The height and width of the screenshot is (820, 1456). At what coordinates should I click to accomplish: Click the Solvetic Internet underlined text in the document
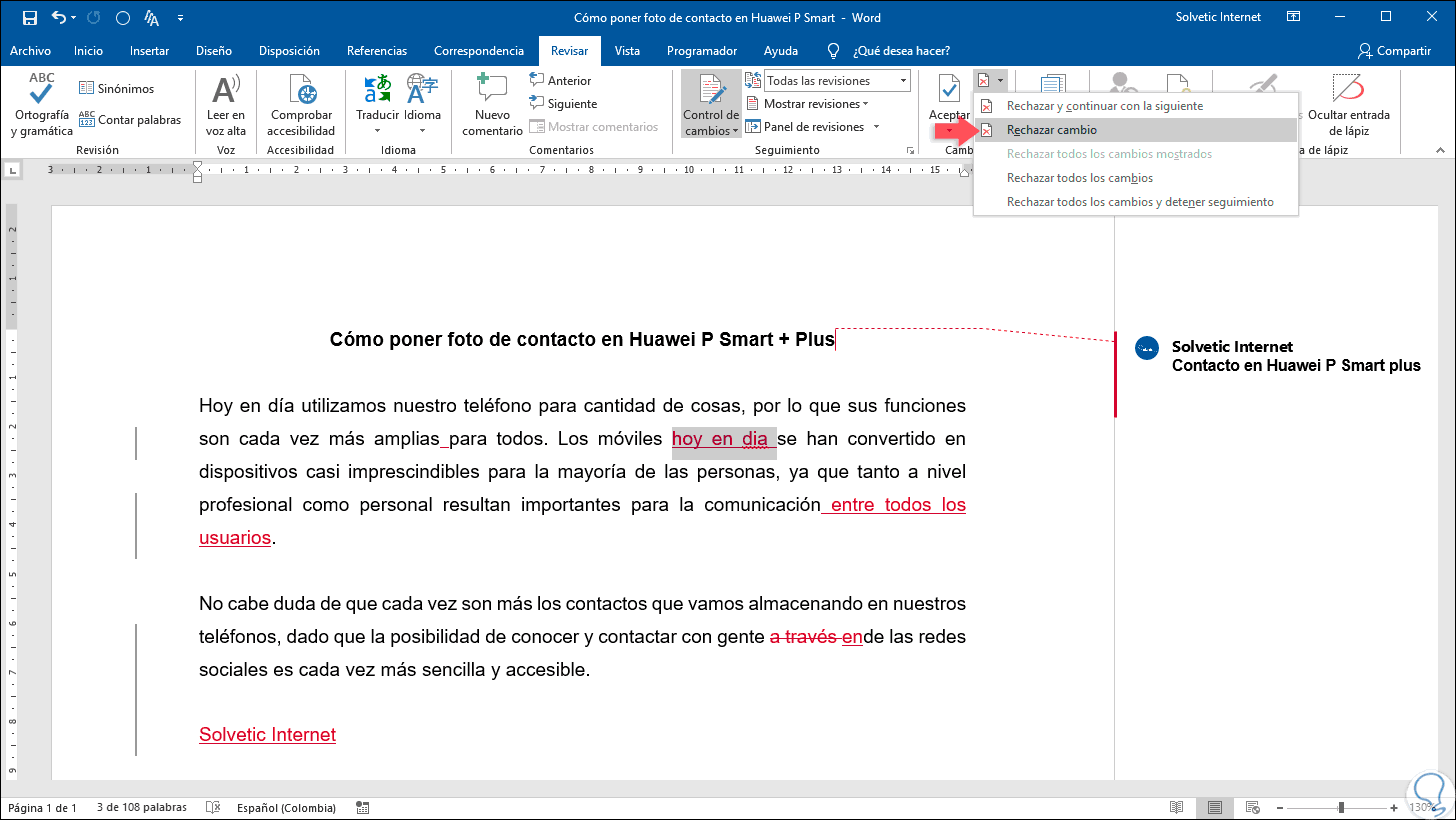pyautogui.click(x=267, y=735)
